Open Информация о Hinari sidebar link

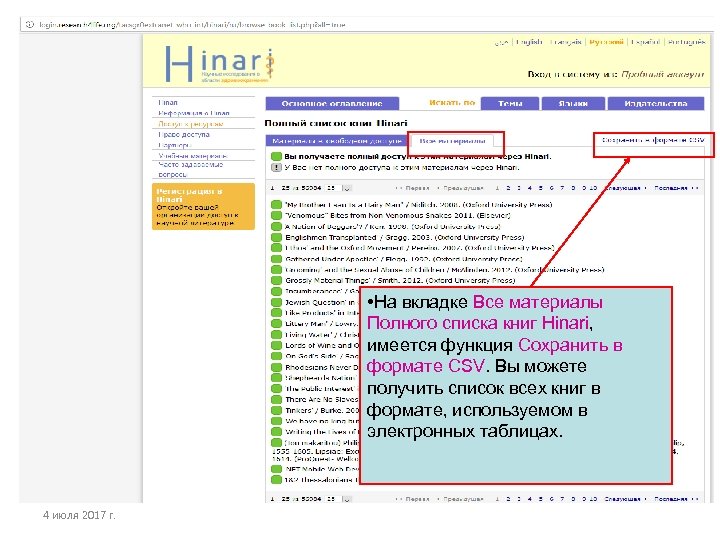(x=194, y=113)
